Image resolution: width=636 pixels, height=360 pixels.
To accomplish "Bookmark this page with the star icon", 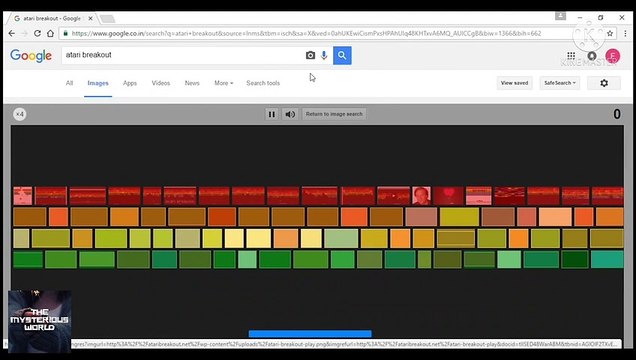I will (x=610, y=34).
